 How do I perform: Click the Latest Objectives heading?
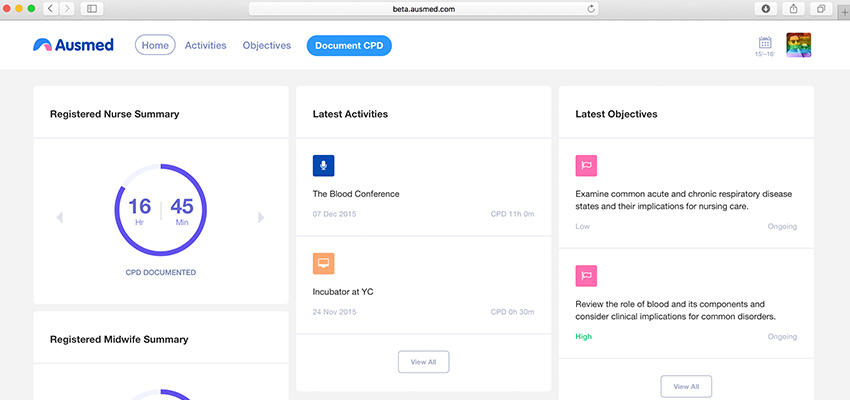(616, 114)
